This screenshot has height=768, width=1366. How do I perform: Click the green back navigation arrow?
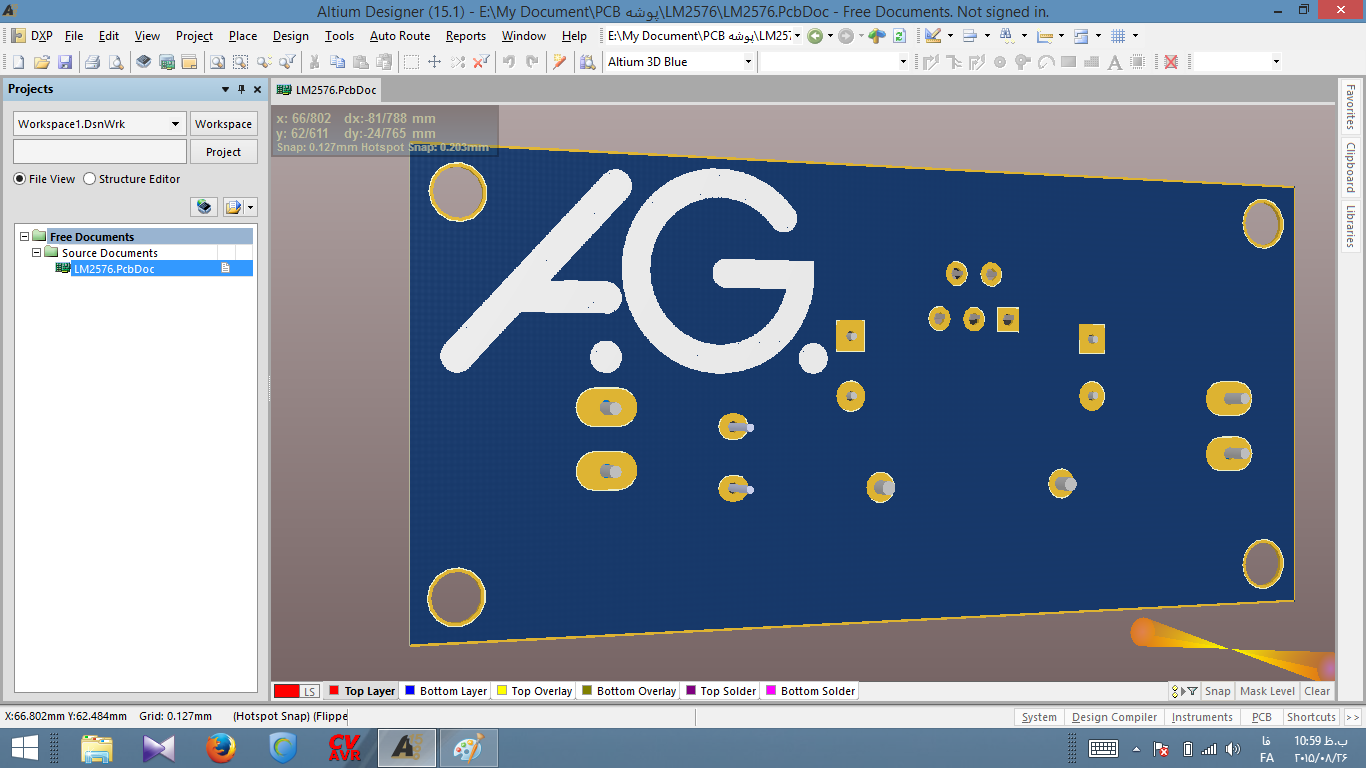point(815,36)
